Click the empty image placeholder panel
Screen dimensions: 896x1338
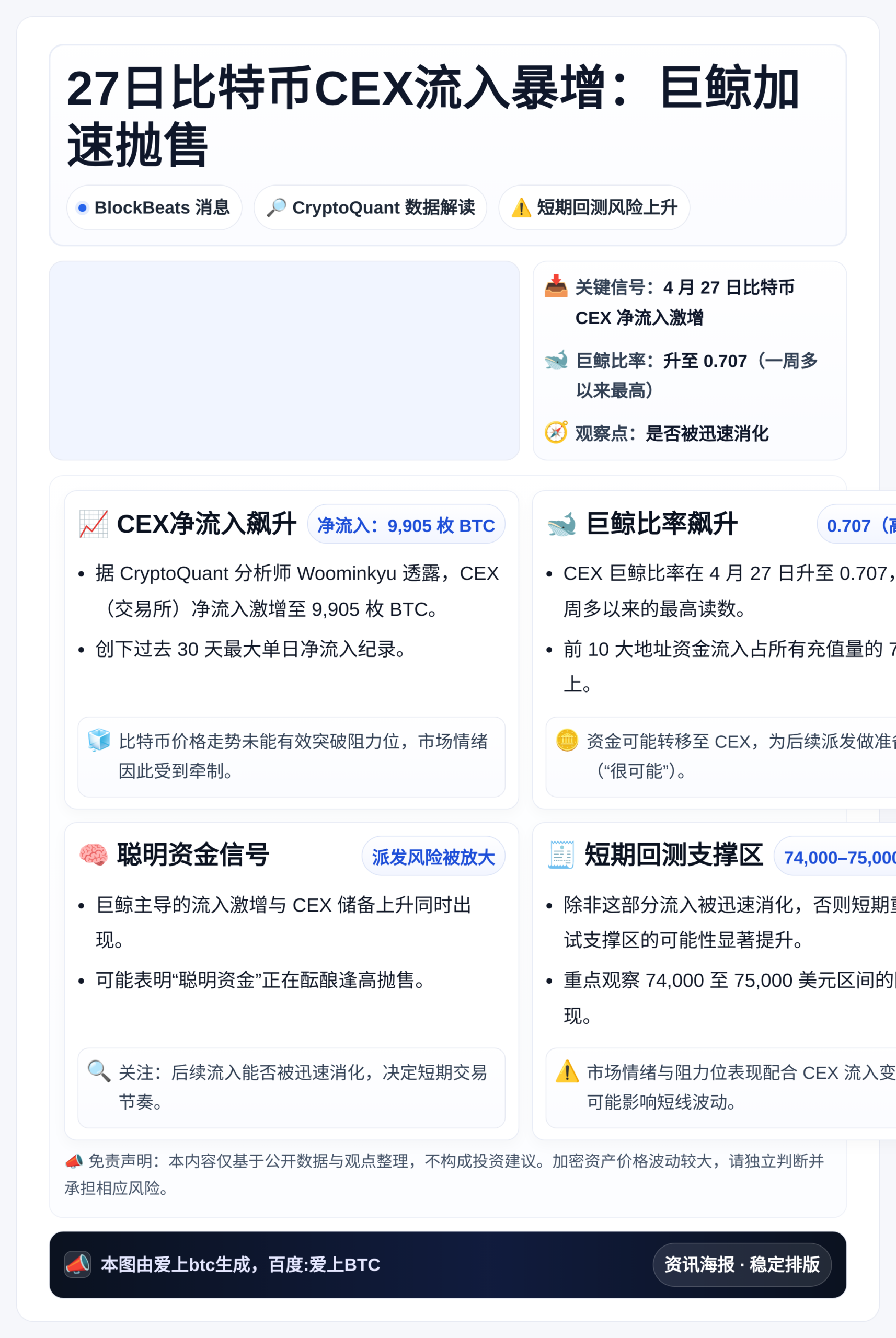(284, 361)
